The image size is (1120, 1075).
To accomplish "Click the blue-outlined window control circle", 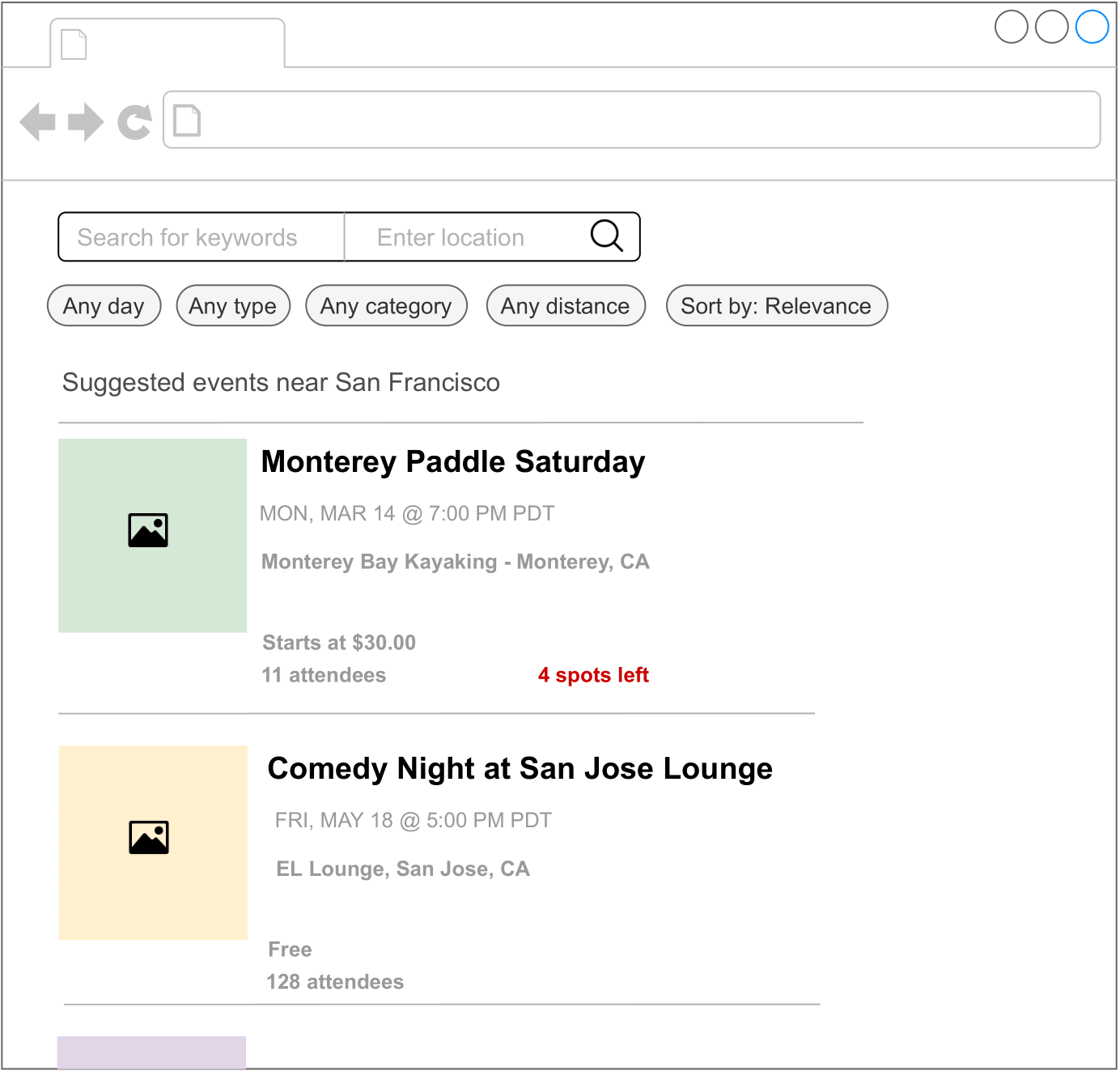I will (x=1092, y=27).
